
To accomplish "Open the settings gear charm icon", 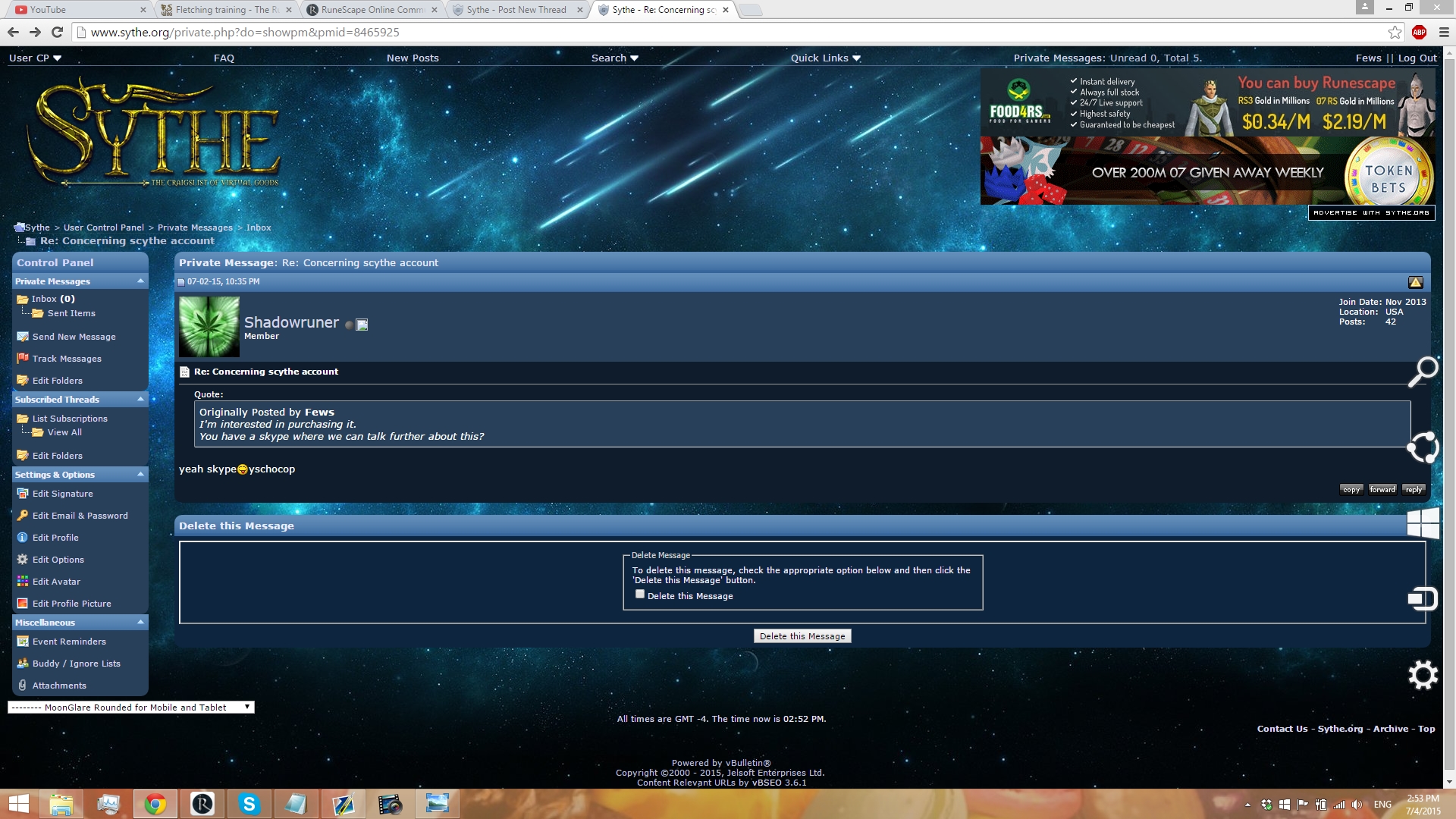I will click(x=1423, y=674).
